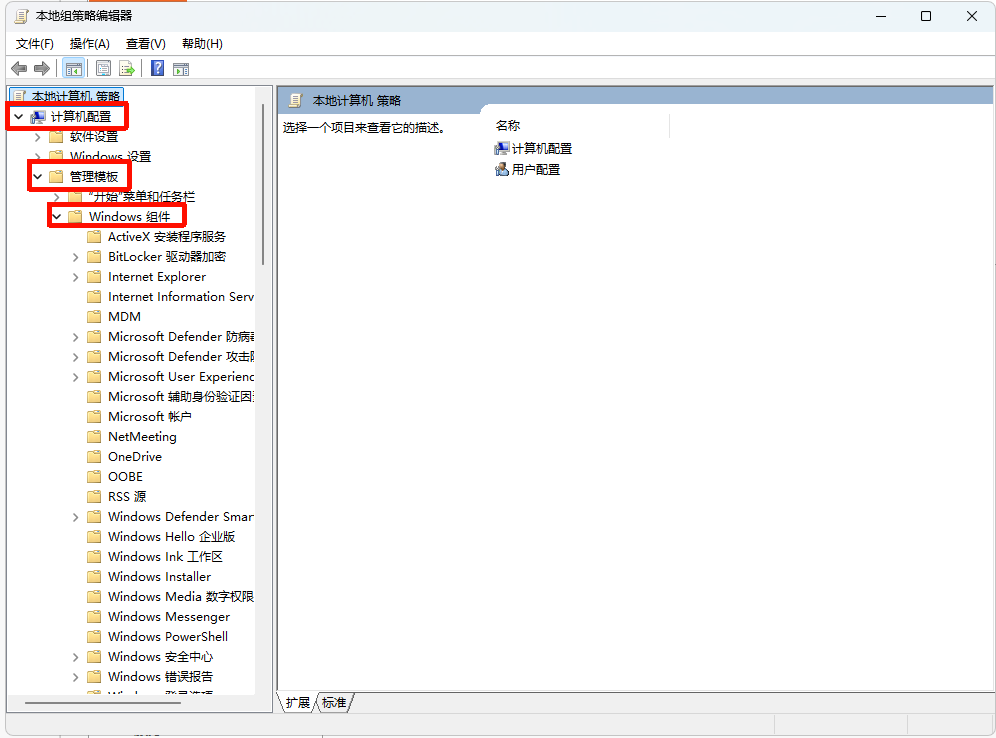Click the Back arrow in the toolbar
996x738 pixels.
click(x=18, y=68)
